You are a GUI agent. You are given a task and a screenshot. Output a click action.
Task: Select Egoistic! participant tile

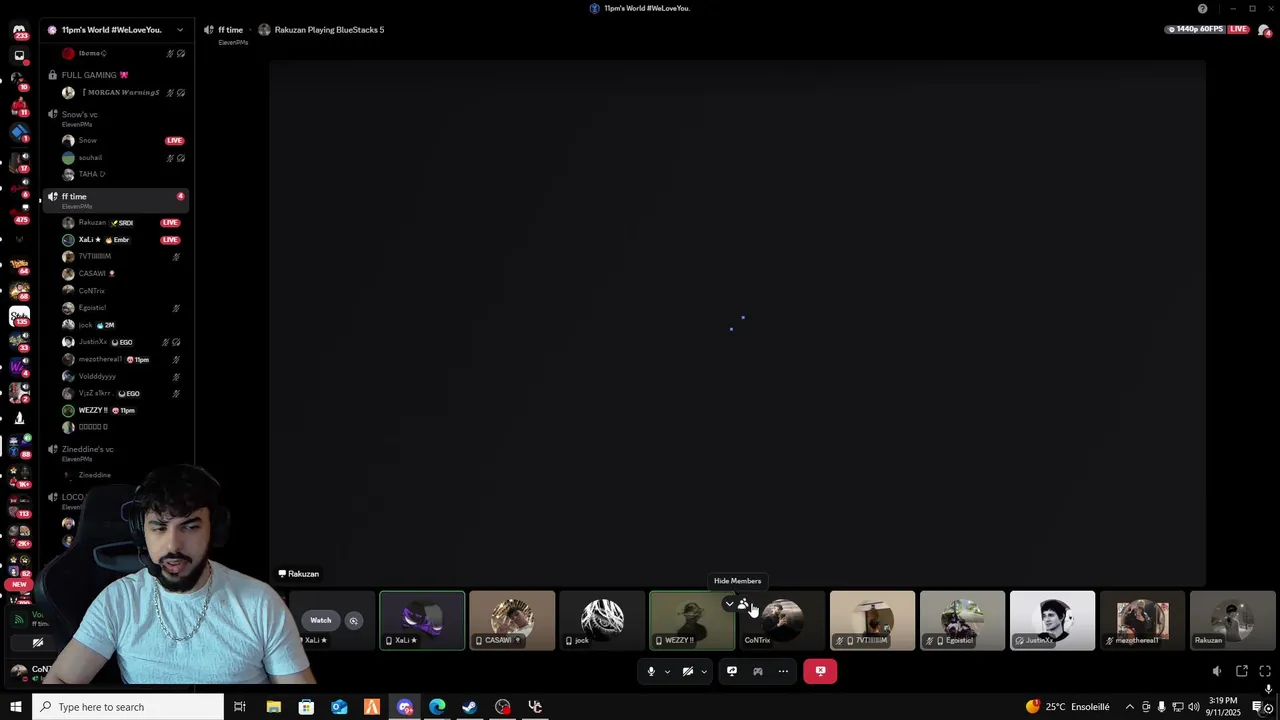962,621
